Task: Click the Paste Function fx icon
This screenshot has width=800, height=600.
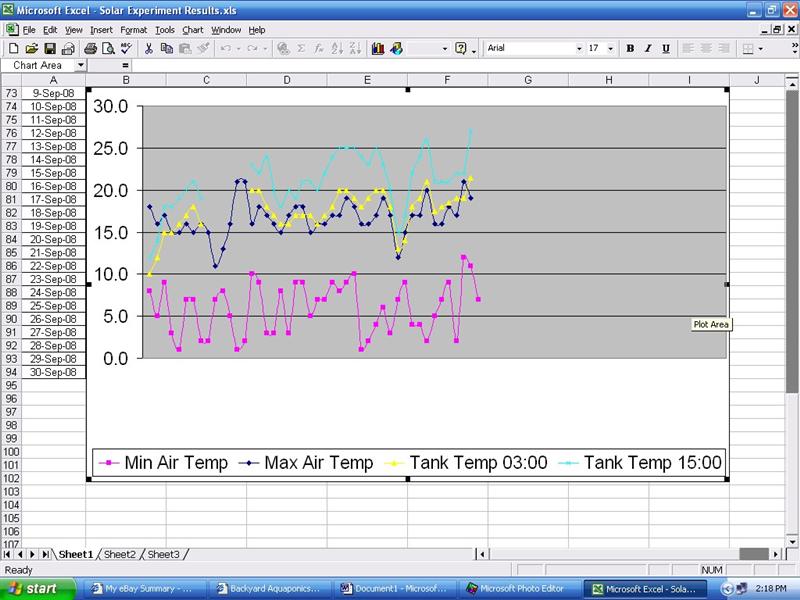Action: (320, 47)
